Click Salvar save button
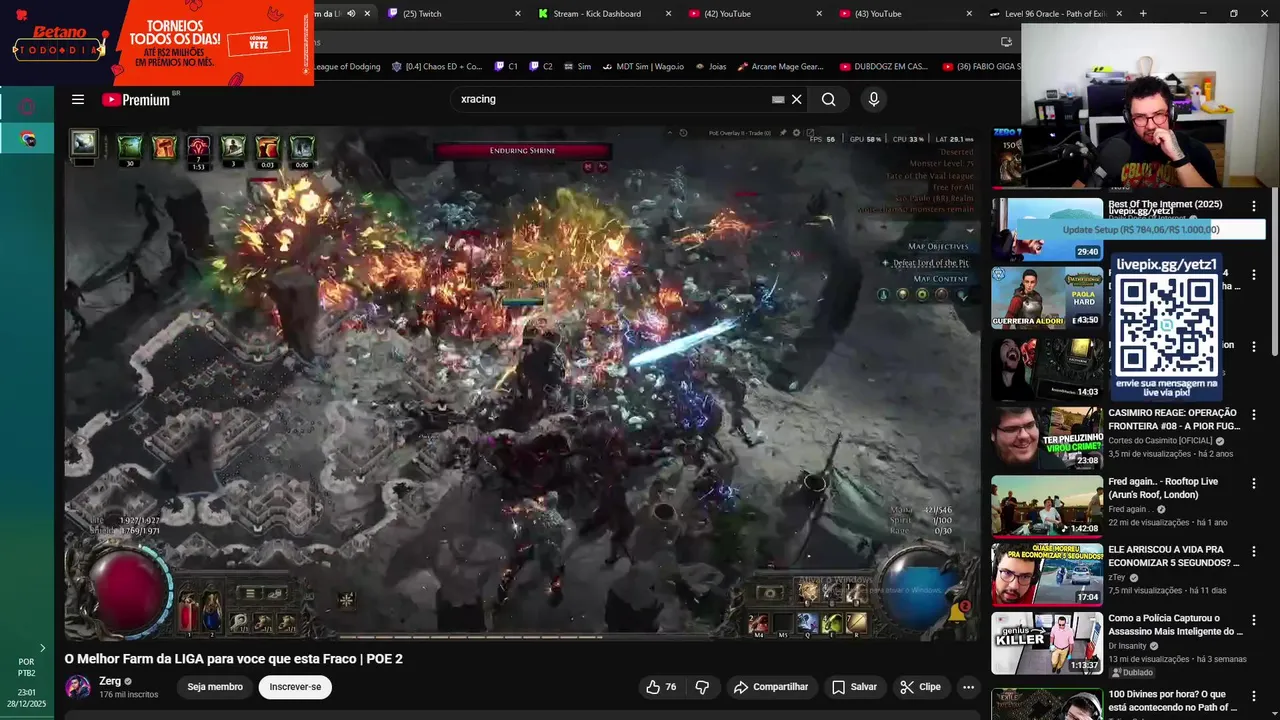 click(854, 687)
